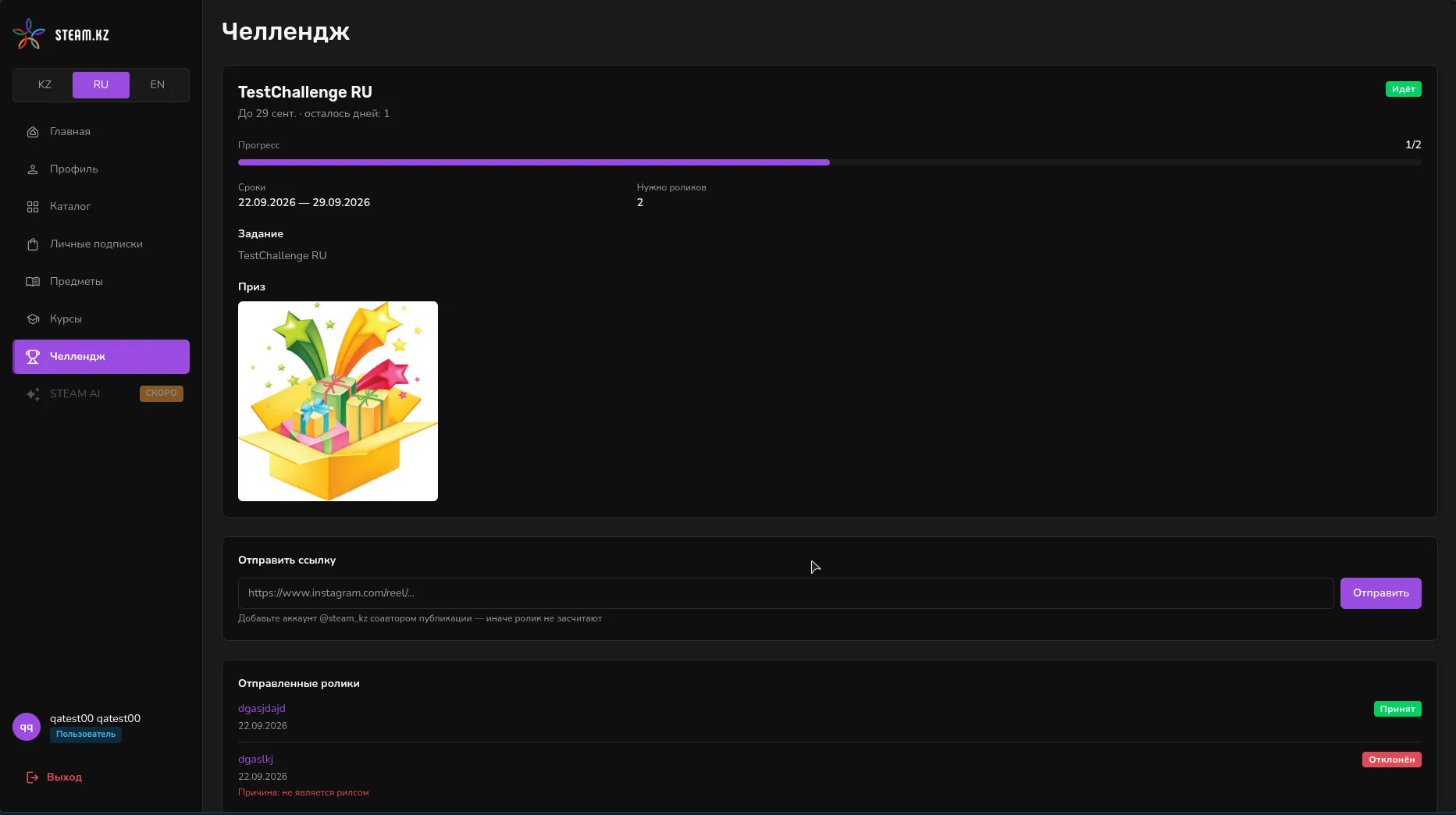The width and height of the screenshot is (1456, 815).
Task: Open Личные подписки in the sidebar
Action: (x=101, y=244)
